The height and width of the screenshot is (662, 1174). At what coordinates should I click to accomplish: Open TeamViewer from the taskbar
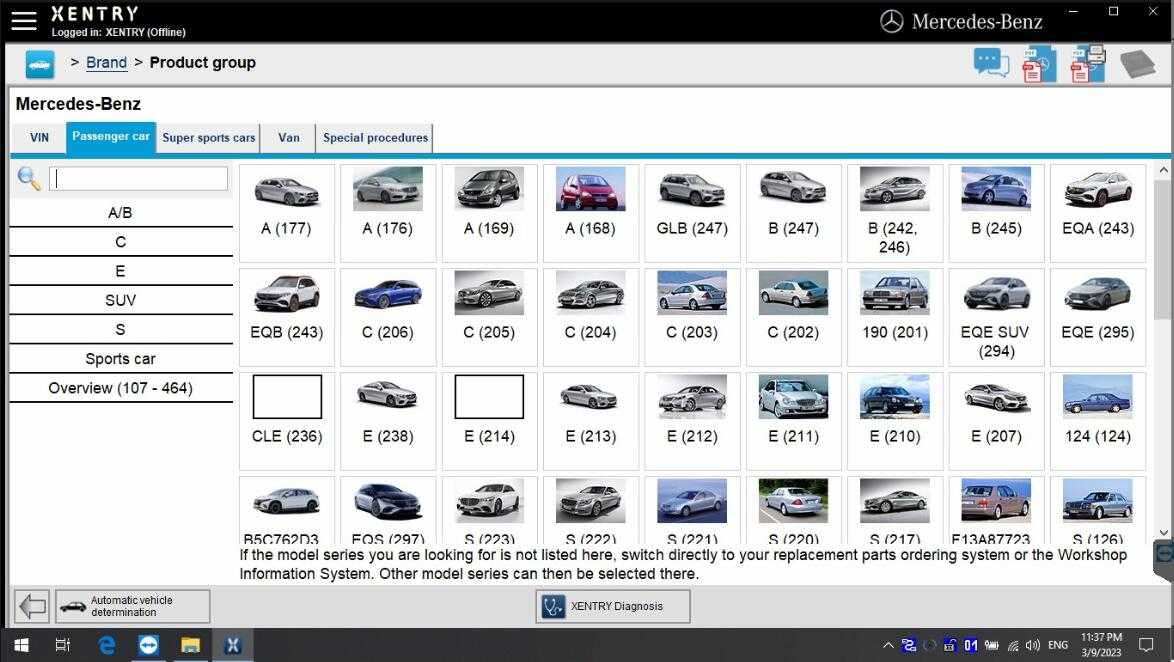[x=148, y=645]
